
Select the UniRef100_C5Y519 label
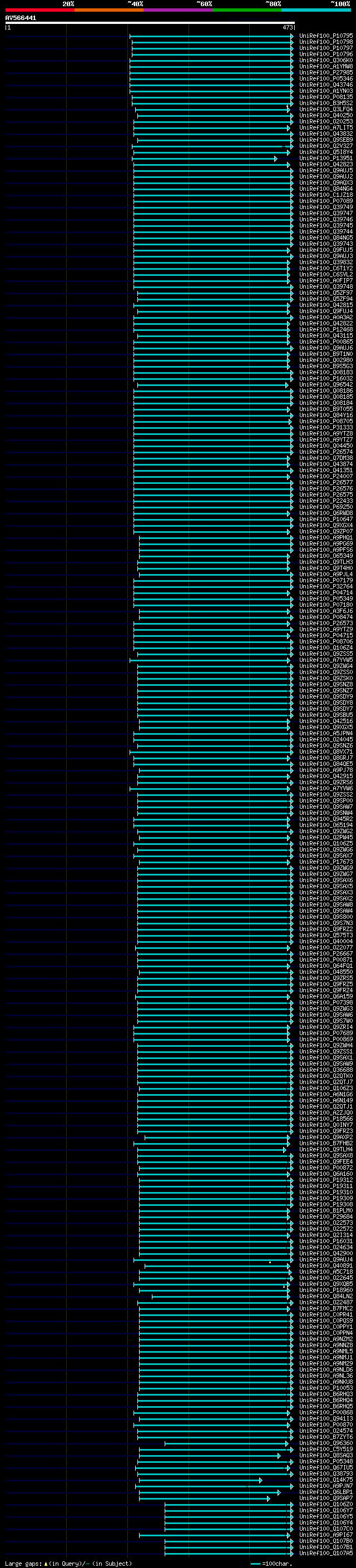(x=326, y=1450)
